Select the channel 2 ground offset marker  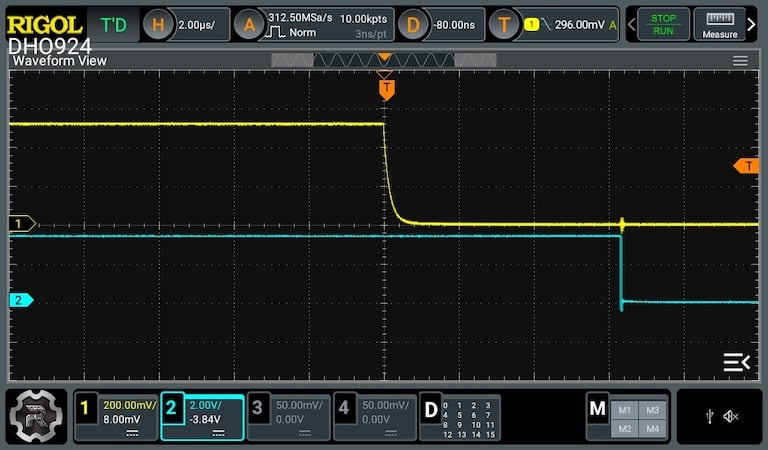(21, 300)
